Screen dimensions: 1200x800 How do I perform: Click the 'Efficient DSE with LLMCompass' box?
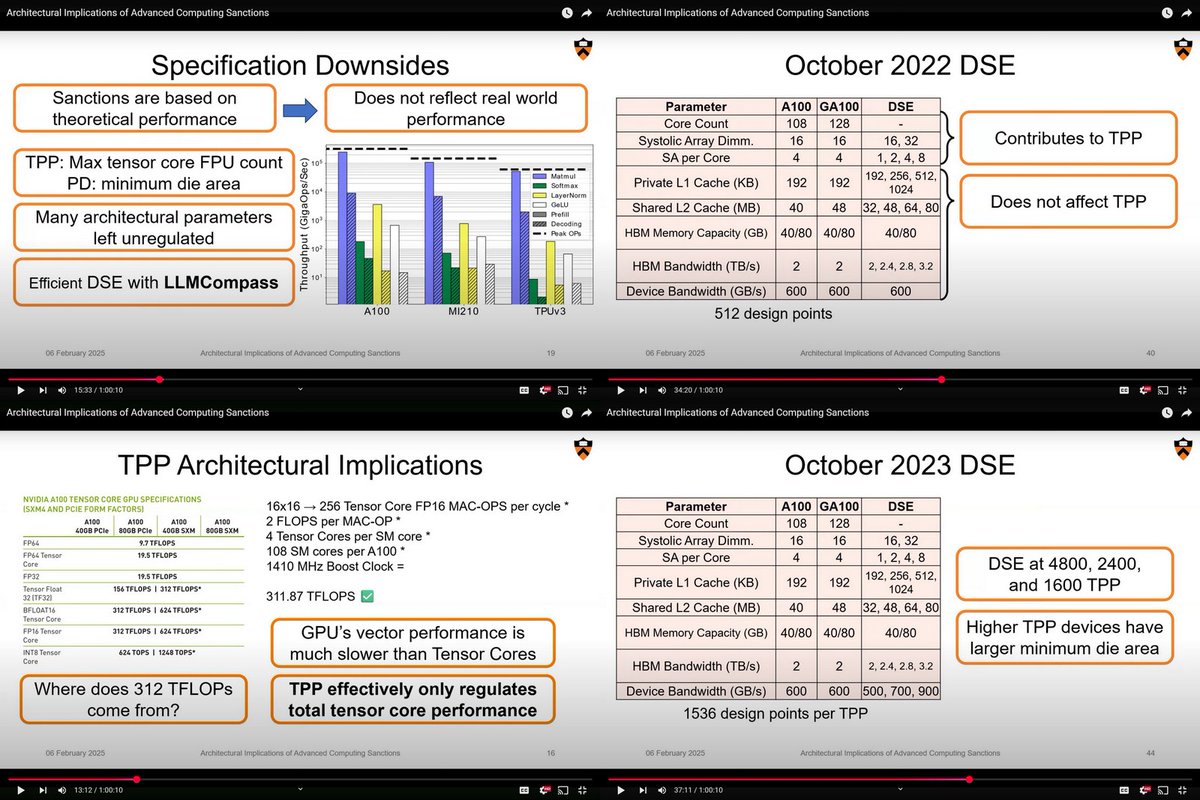[154, 282]
